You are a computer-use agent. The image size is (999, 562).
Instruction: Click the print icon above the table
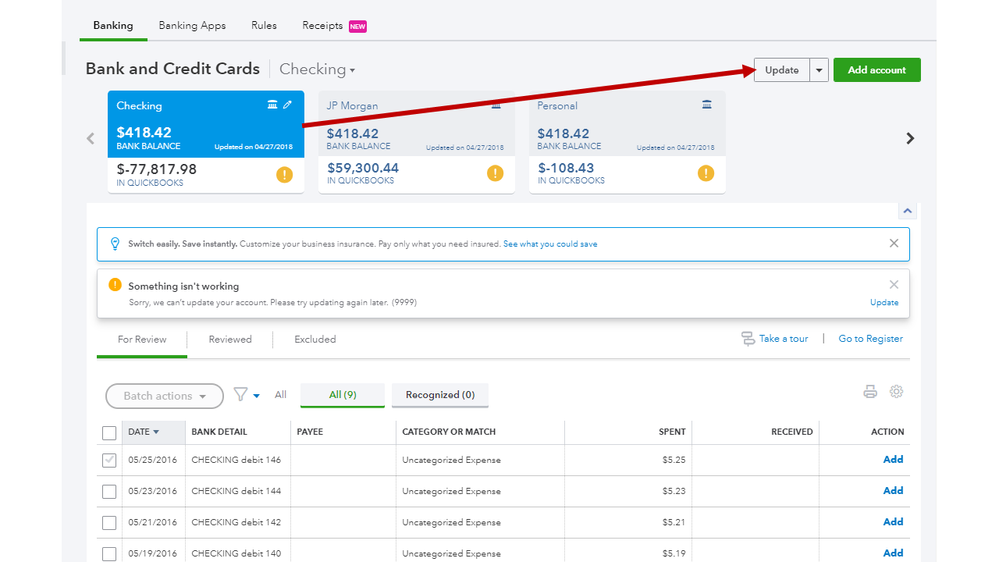[x=870, y=392]
